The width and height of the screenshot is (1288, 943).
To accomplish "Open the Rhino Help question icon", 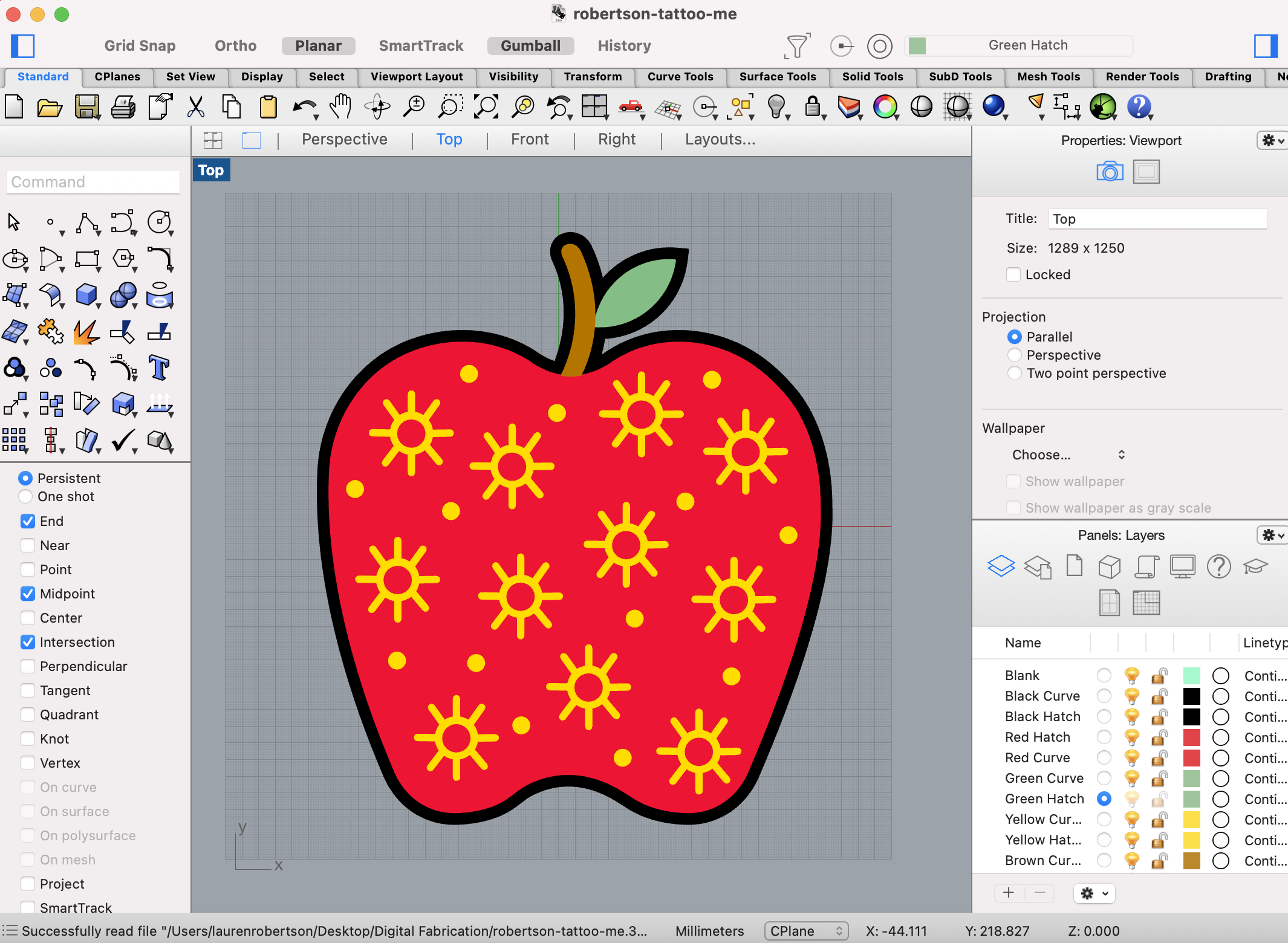I will 1139,107.
